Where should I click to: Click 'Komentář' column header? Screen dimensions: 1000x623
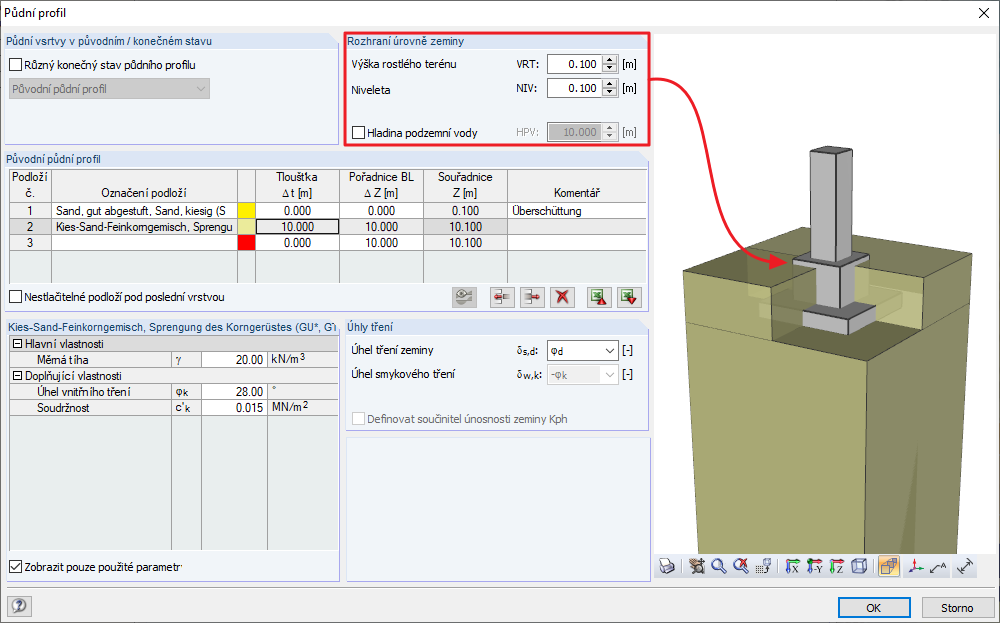point(577,185)
